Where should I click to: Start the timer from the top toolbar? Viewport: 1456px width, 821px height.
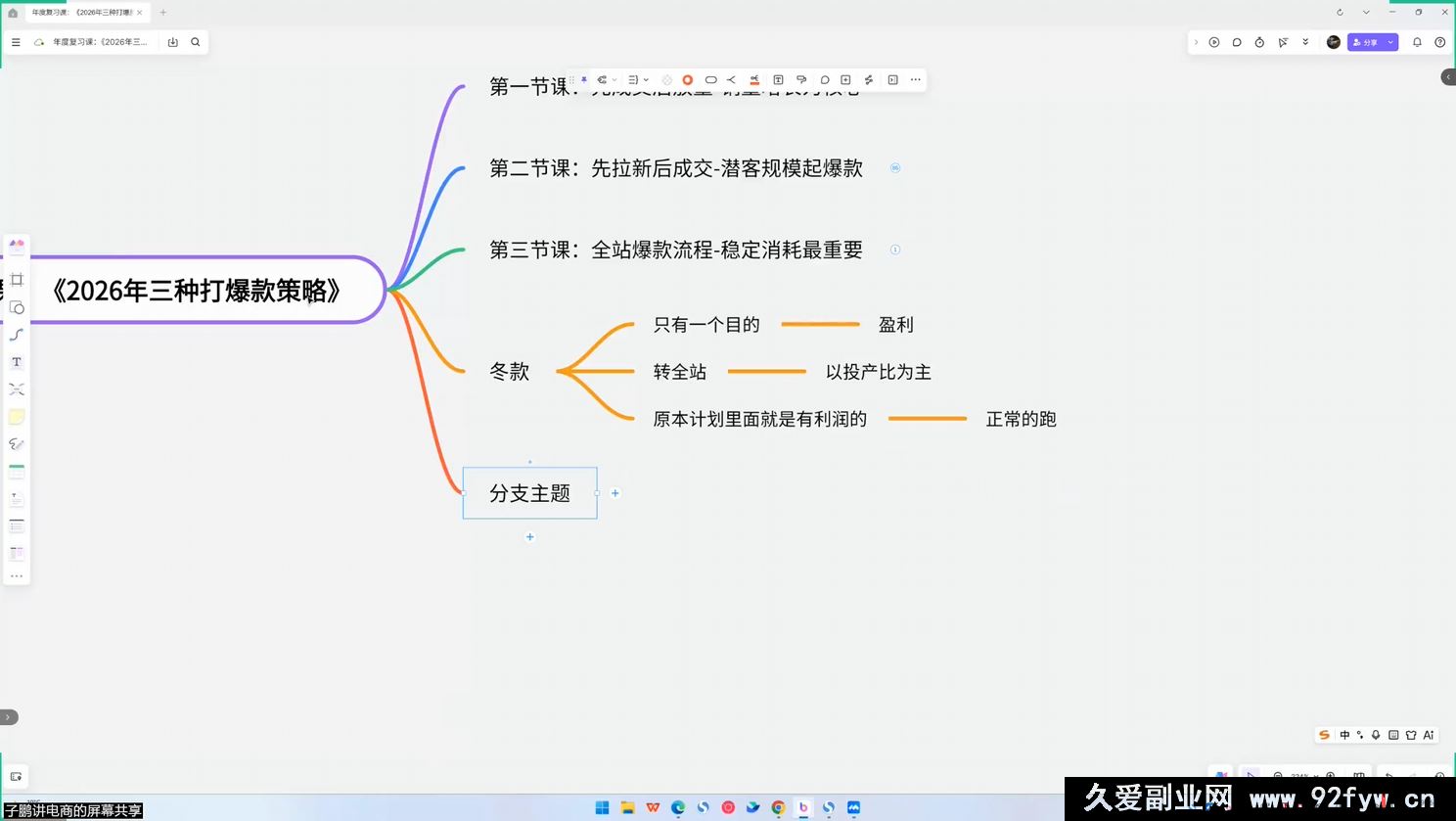[1257, 42]
